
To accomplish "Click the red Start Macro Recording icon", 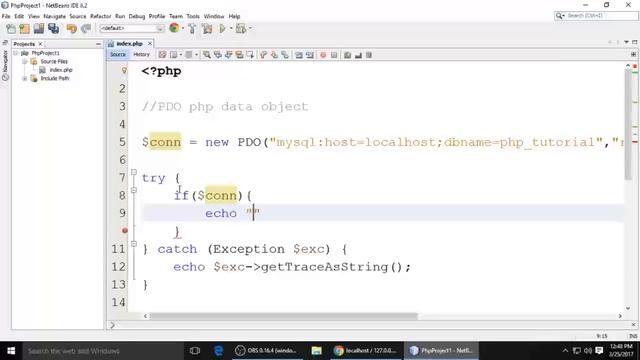I will point(323,55).
